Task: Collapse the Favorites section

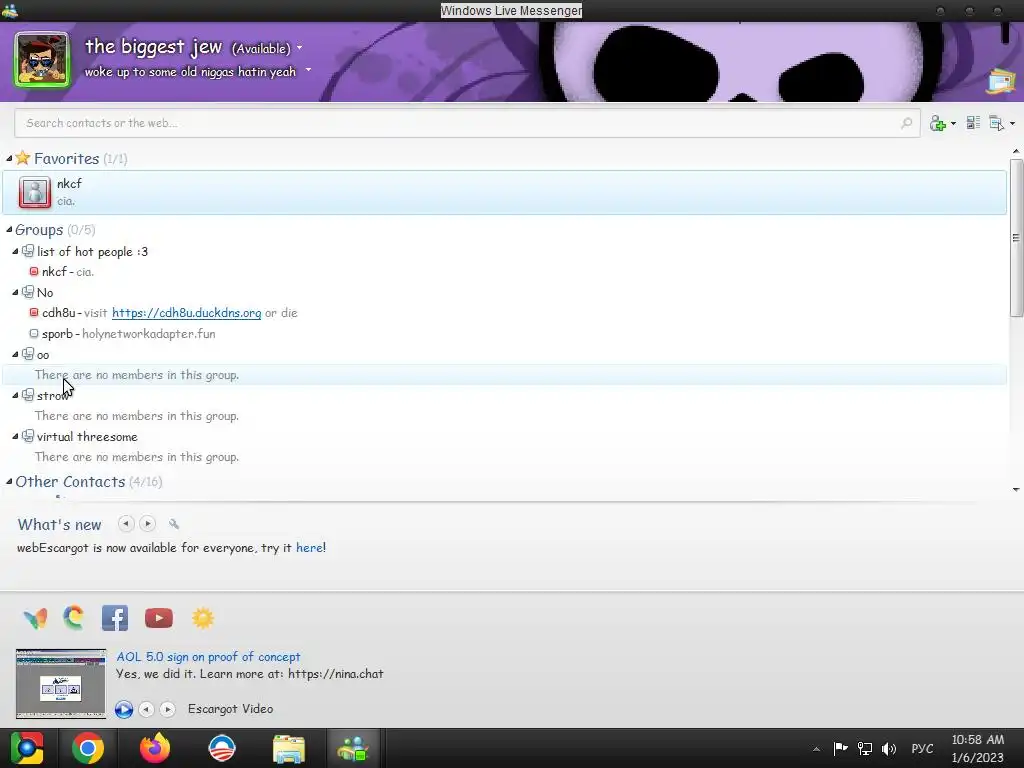Action: (x=9, y=159)
